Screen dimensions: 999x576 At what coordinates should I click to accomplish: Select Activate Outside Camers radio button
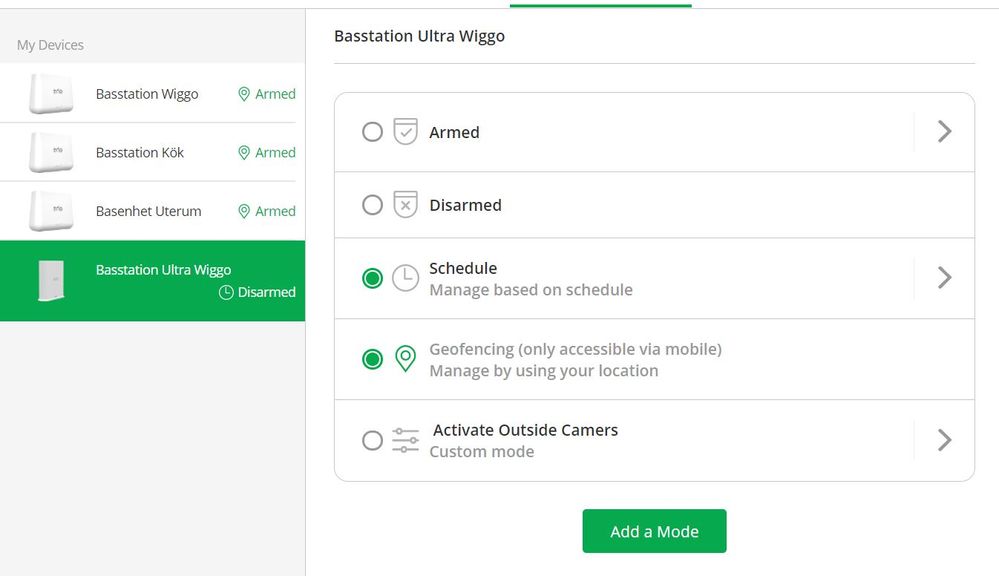pos(372,440)
